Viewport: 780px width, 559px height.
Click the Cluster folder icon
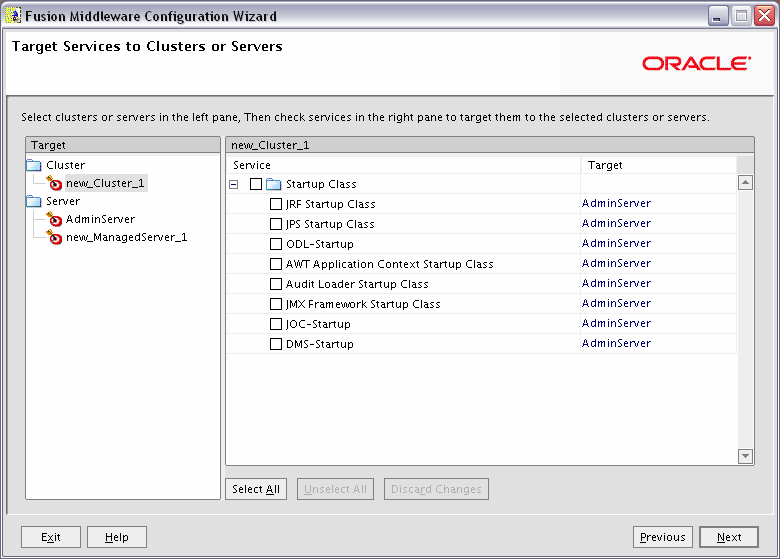(34, 165)
